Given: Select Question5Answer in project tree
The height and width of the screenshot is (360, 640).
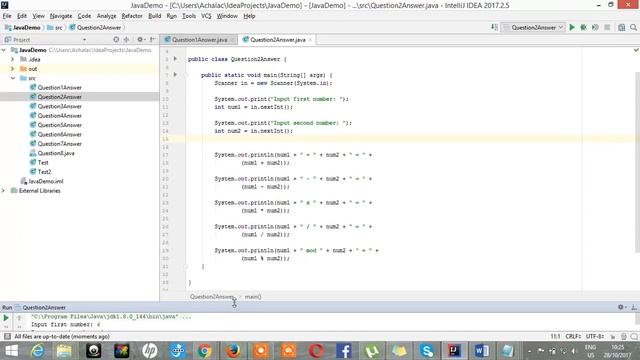Looking at the screenshot, I should coord(60,125).
